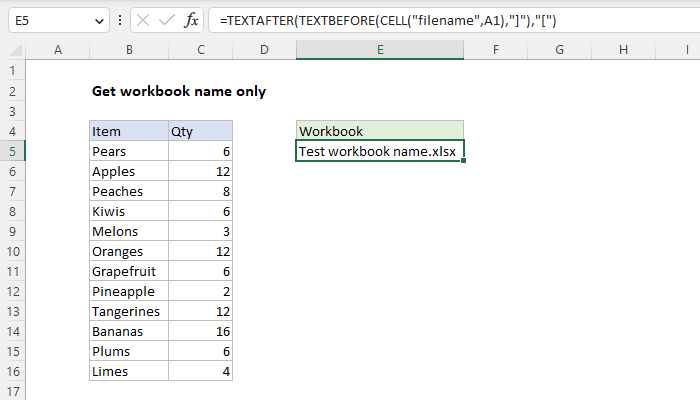Image resolution: width=700 pixels, height=400 pixels.
Task: Select the 'Kiwis' cell
Action: [129, 211]
